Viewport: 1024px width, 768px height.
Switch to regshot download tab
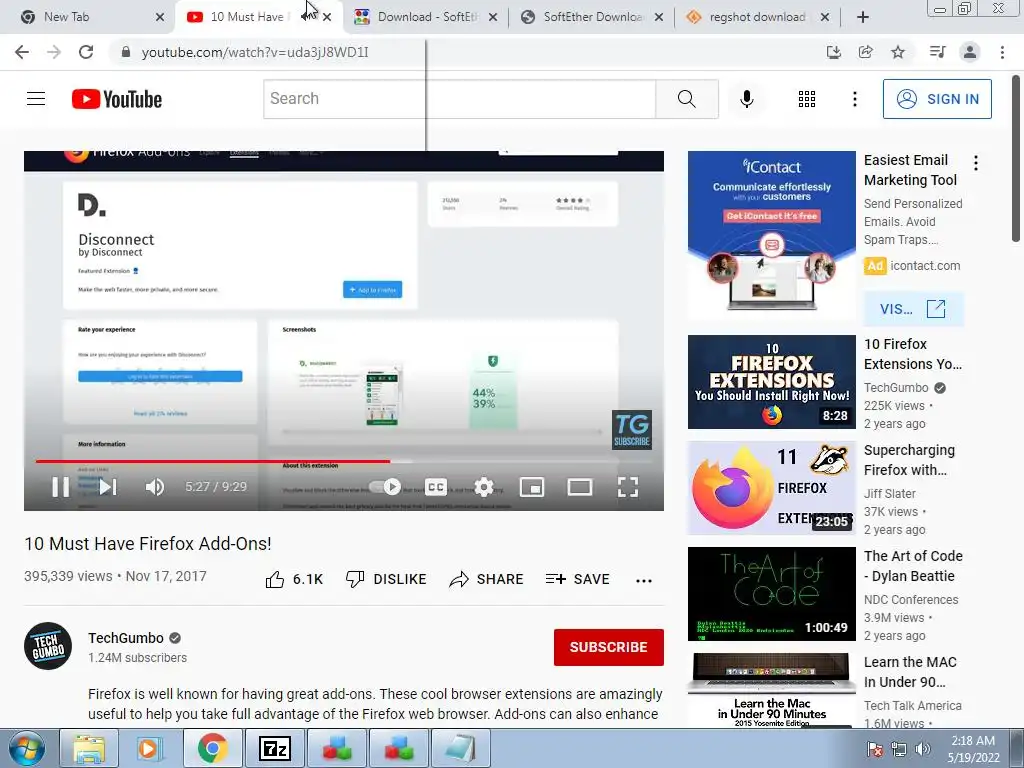tap(758, 17)
